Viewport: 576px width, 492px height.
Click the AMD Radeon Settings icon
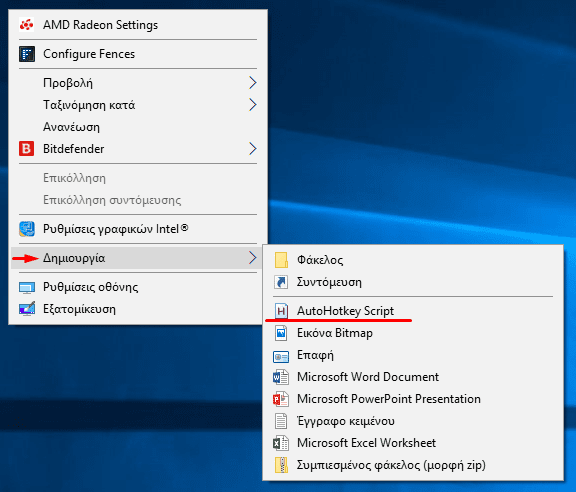click(x=26, y=25)
